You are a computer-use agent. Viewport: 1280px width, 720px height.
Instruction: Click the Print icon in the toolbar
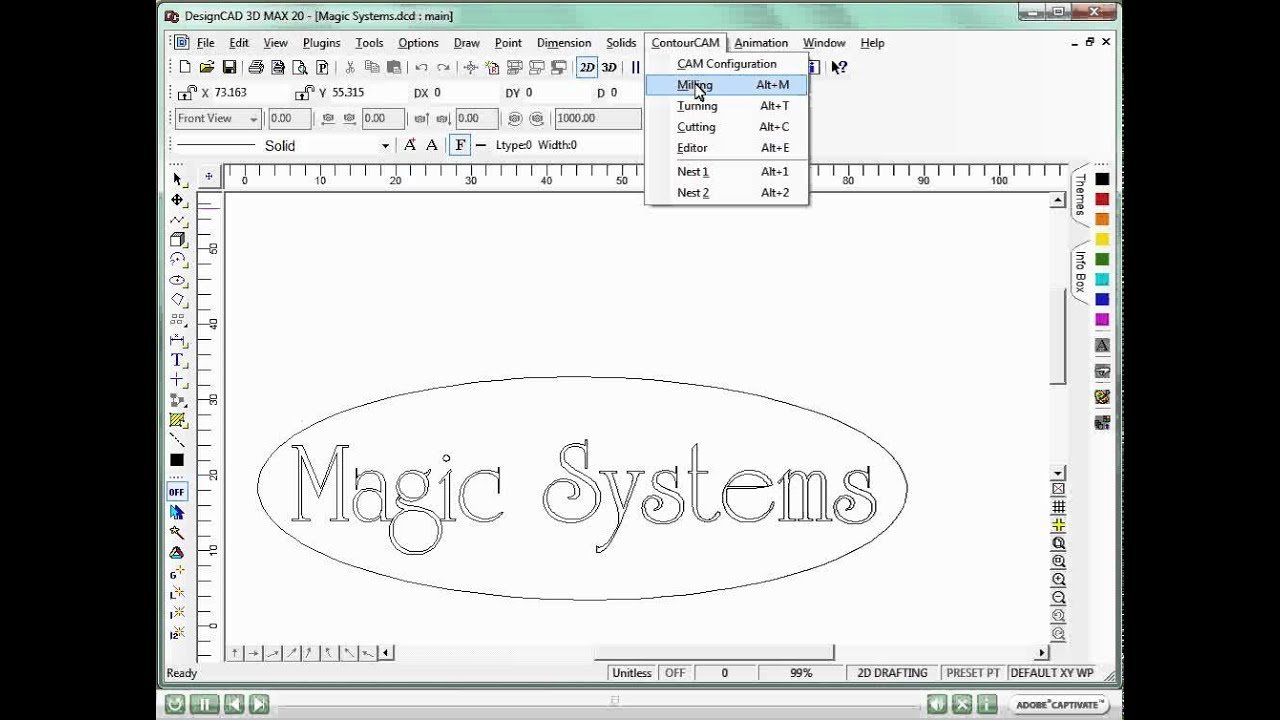tap(256, 67)
